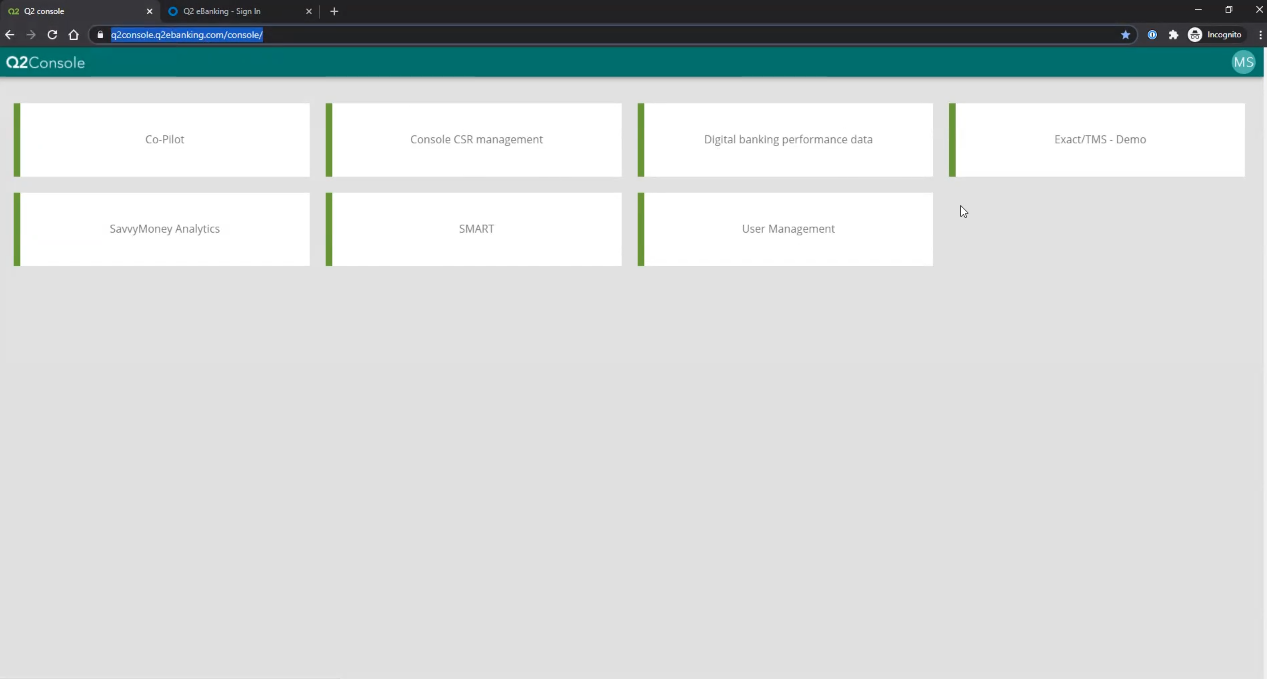Reload the page with refresh icon
The image size is (1267, 679).
[x=52, y=35]
